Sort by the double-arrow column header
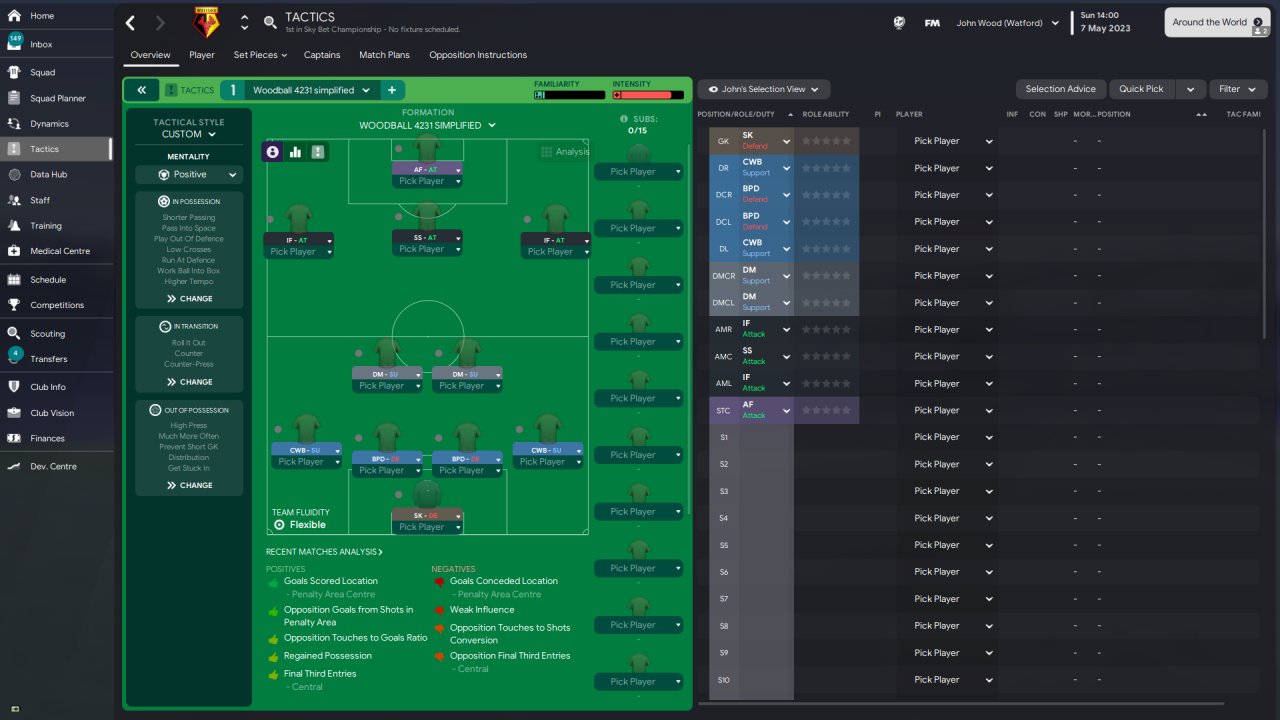 [x=1201, y=114]
